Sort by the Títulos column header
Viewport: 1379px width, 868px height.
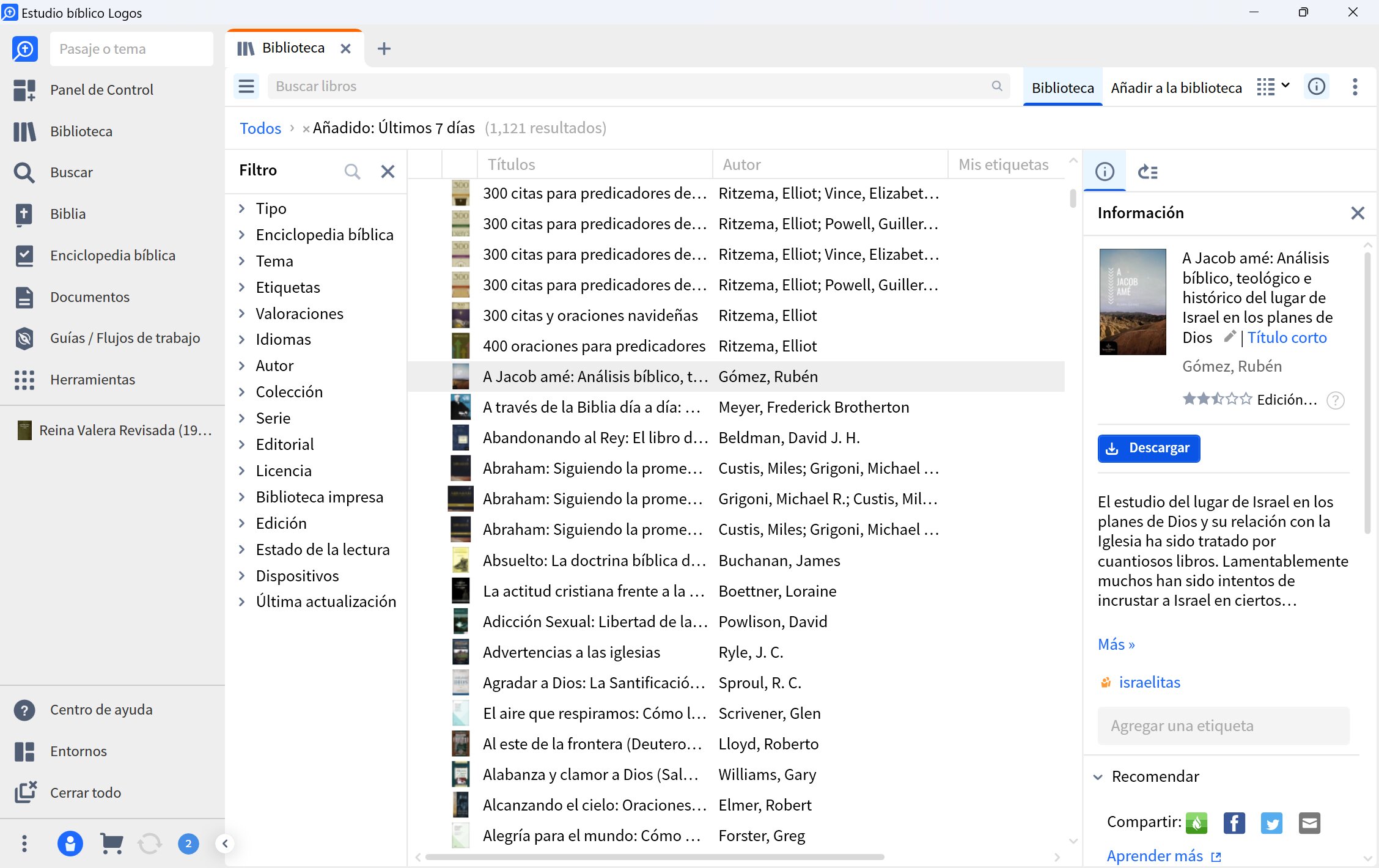pos(594,164)
